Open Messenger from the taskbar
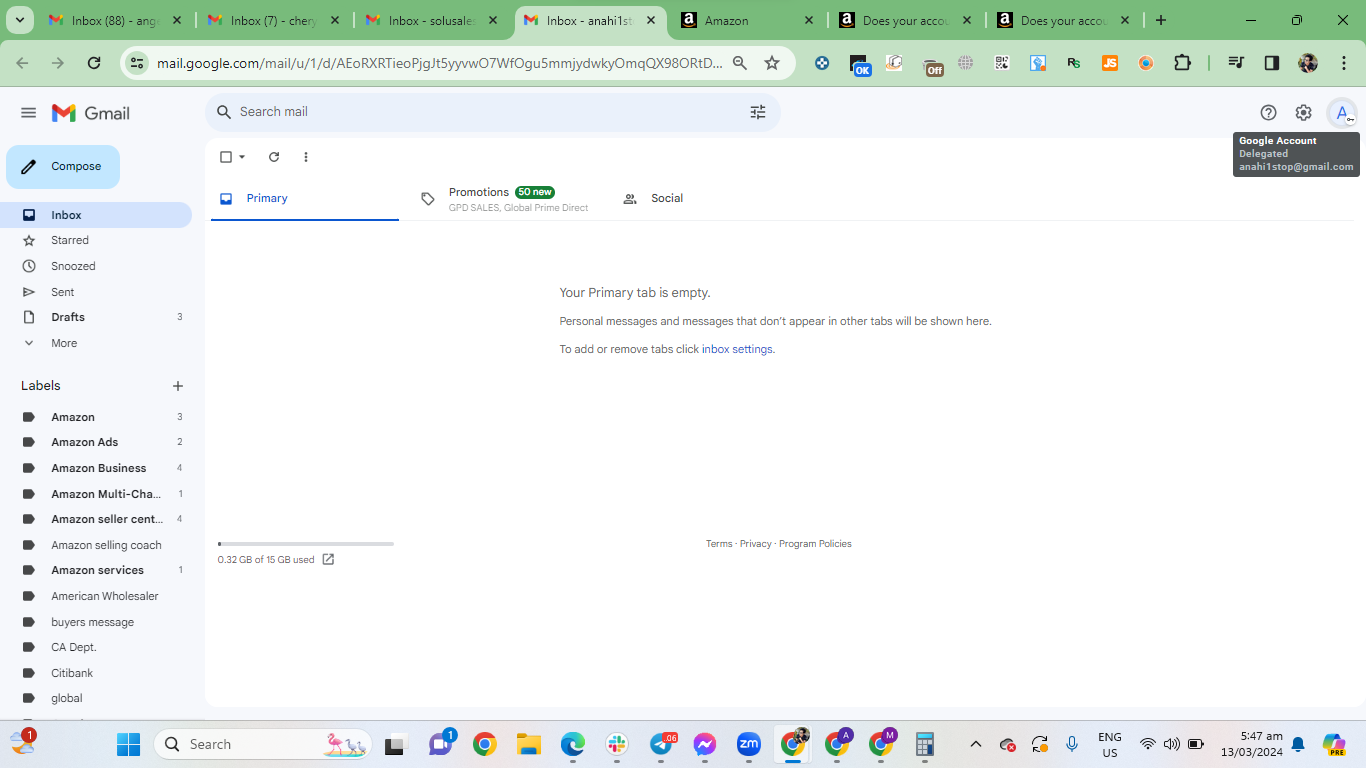This screenshot has height=768, width=1366. click(705, 744)
